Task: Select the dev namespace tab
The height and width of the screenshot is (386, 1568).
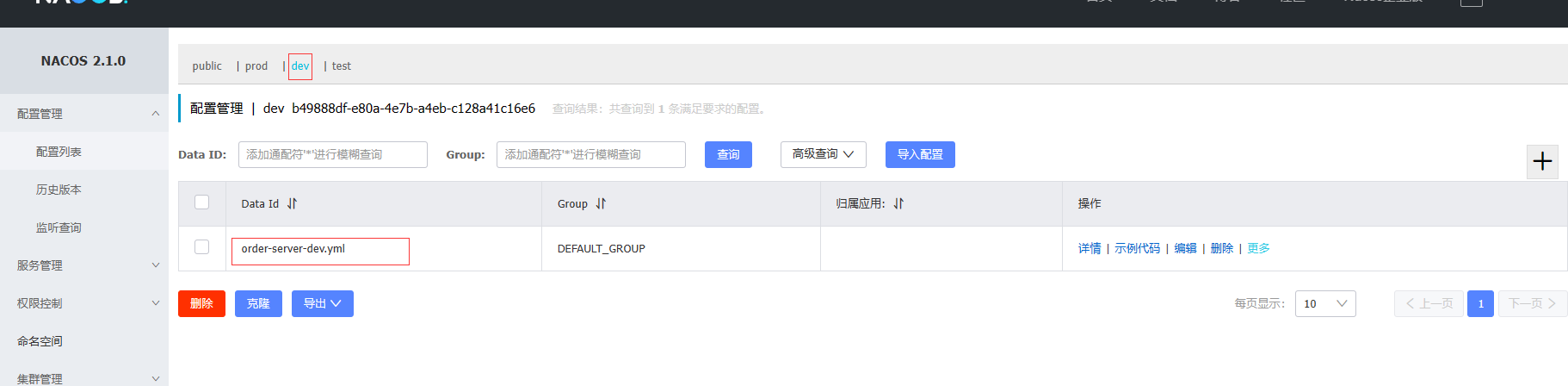Action: 300,66
